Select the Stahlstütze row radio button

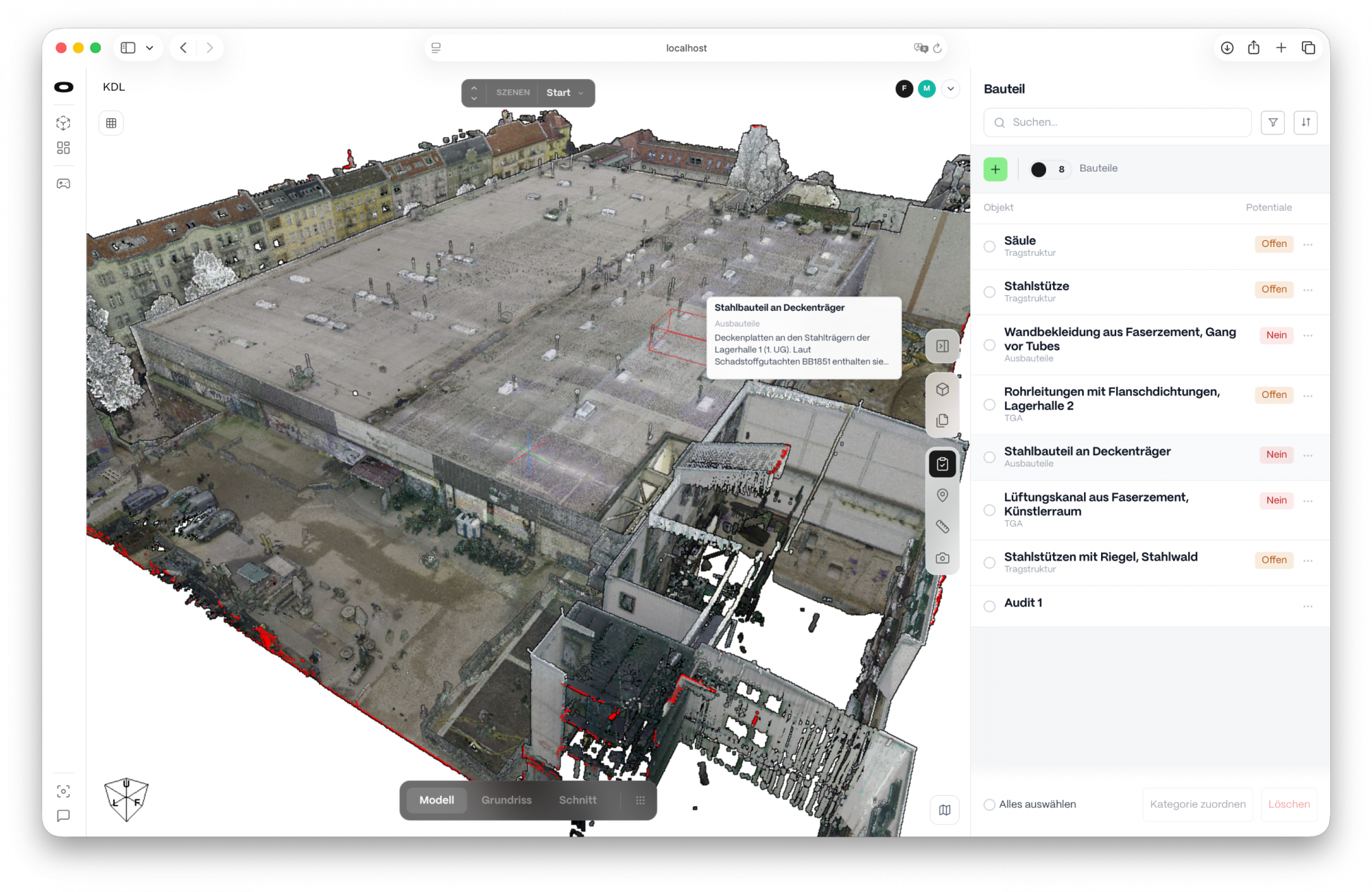[989, 292]
